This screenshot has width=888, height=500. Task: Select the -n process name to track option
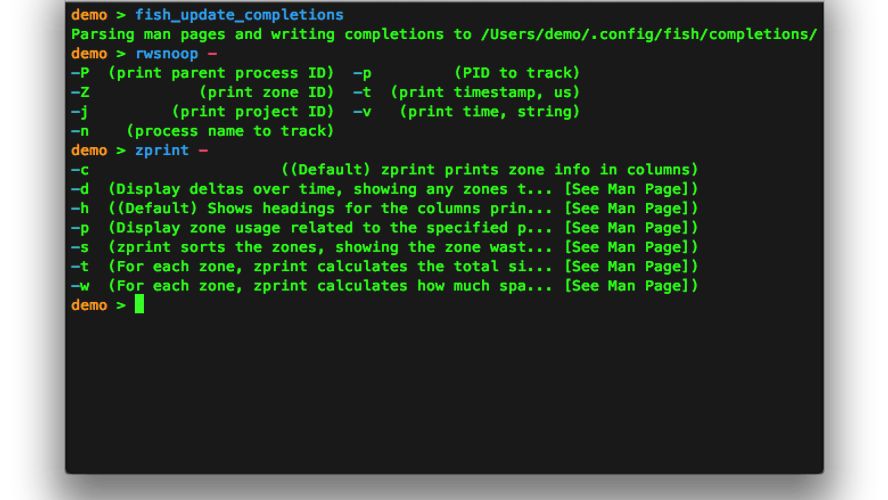(x=203, y=131)
